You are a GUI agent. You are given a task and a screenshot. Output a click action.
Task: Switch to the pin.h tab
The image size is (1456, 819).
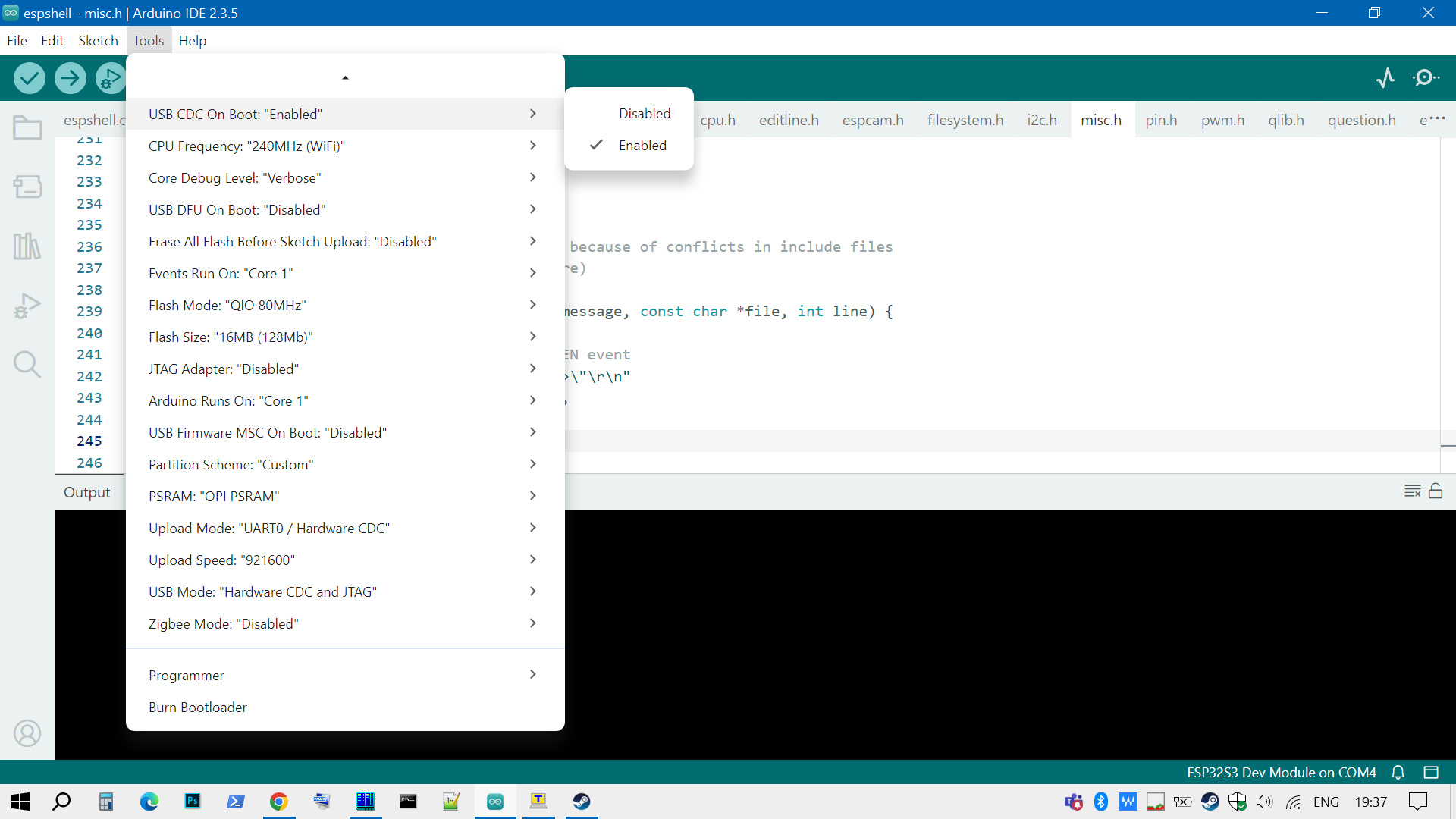(1161, 120)
